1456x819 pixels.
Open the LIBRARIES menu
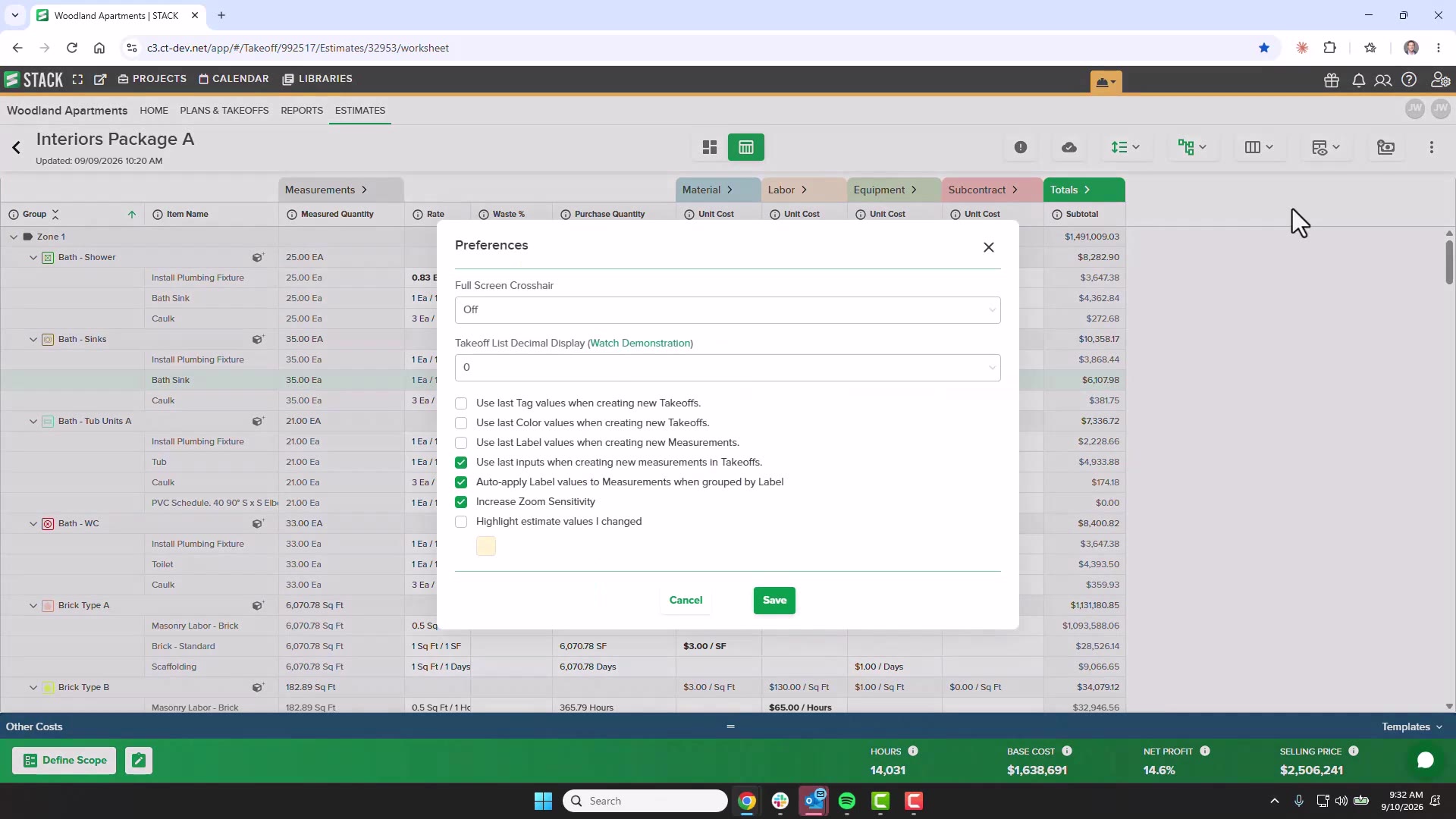click(x=317, y=79)
